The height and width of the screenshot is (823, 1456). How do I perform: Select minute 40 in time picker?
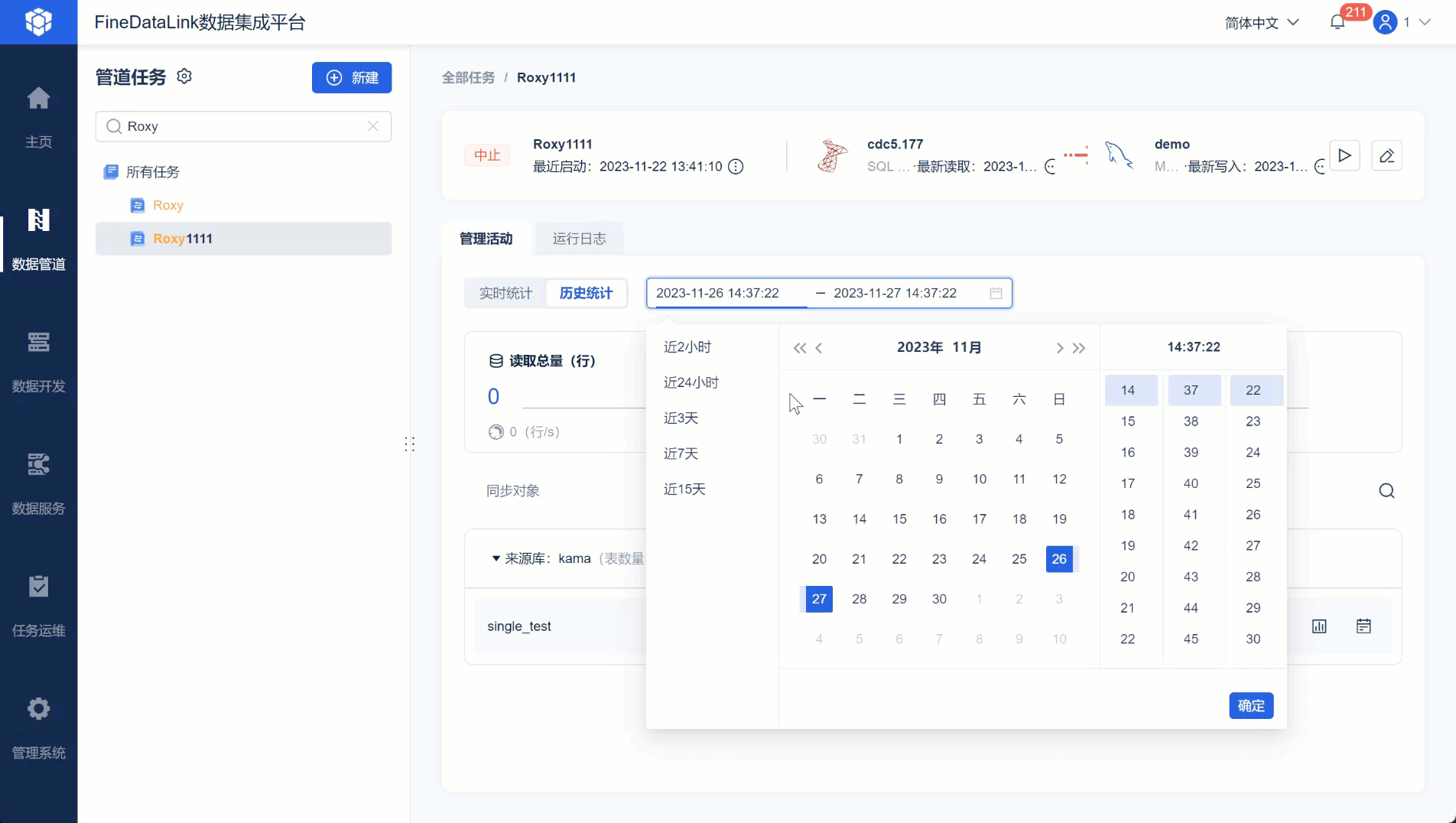pos(1191,483)
